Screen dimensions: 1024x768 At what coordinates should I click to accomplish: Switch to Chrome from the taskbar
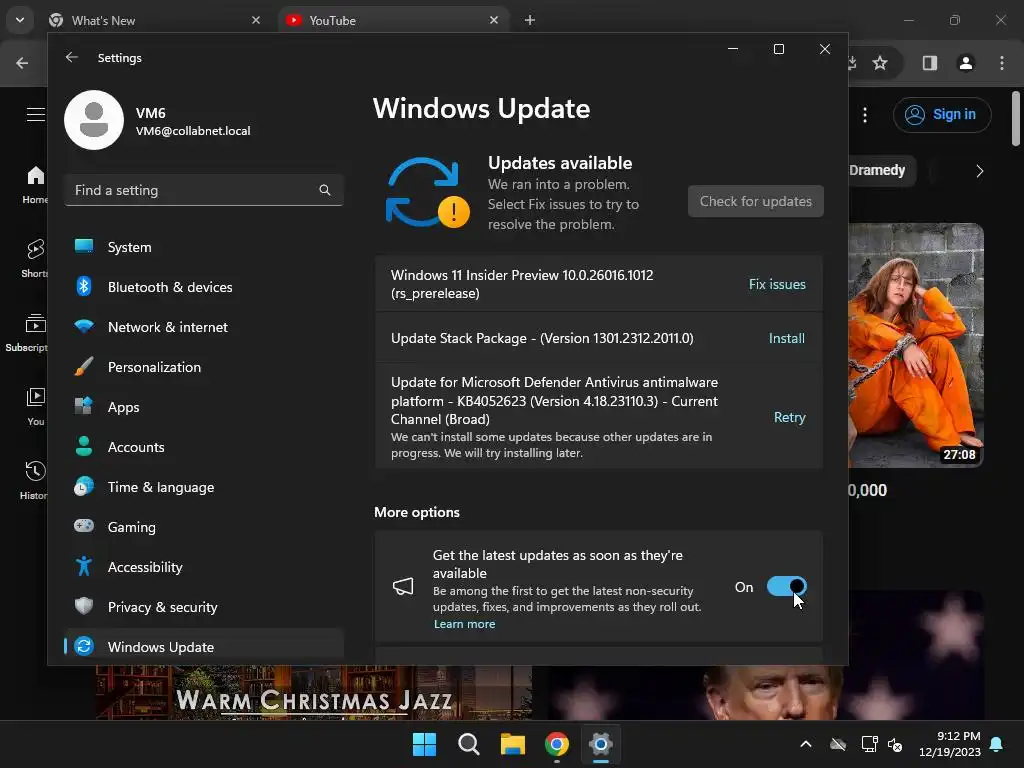coord(557,744)
